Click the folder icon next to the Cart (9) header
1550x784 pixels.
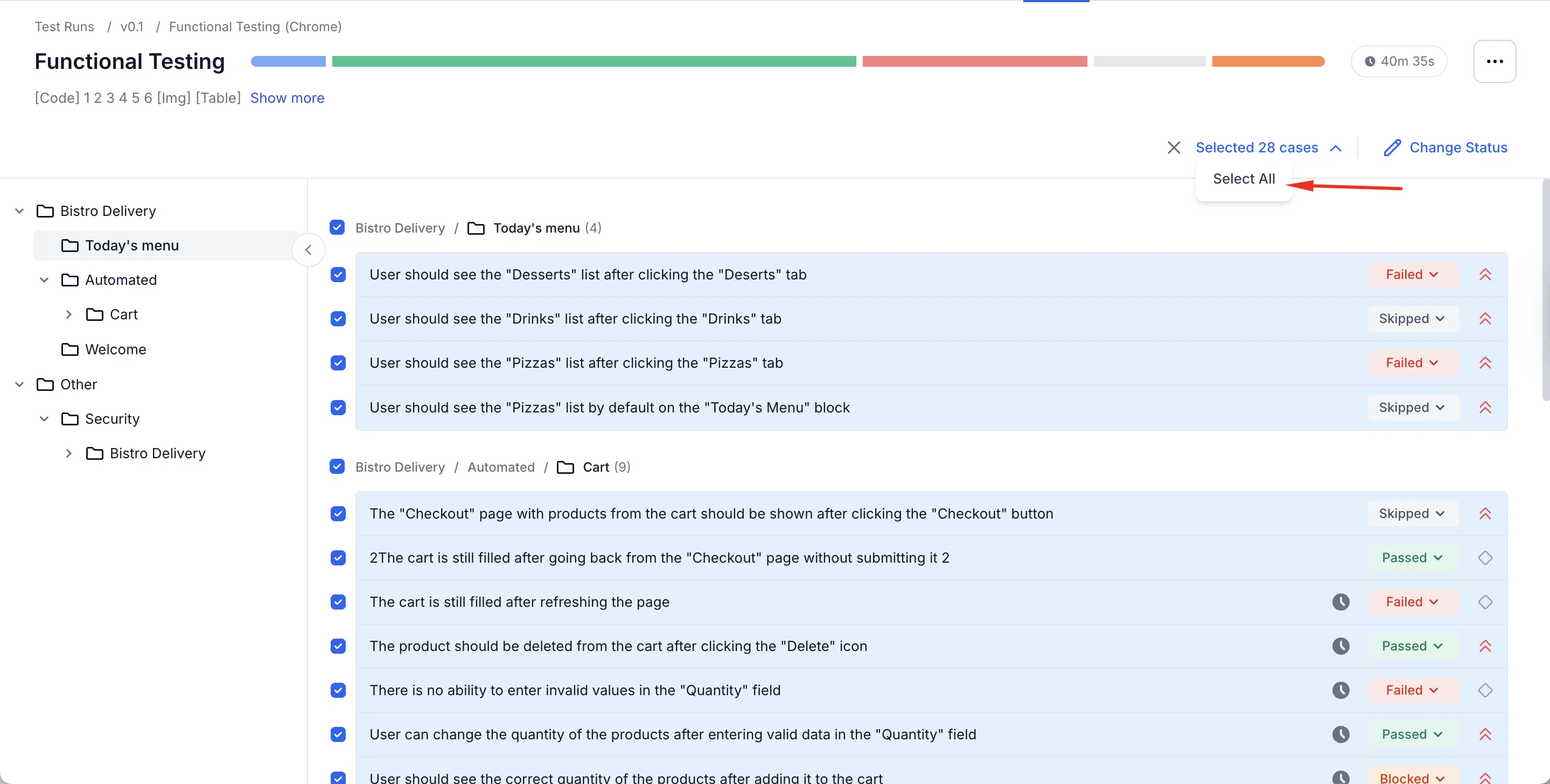(565, 467)
